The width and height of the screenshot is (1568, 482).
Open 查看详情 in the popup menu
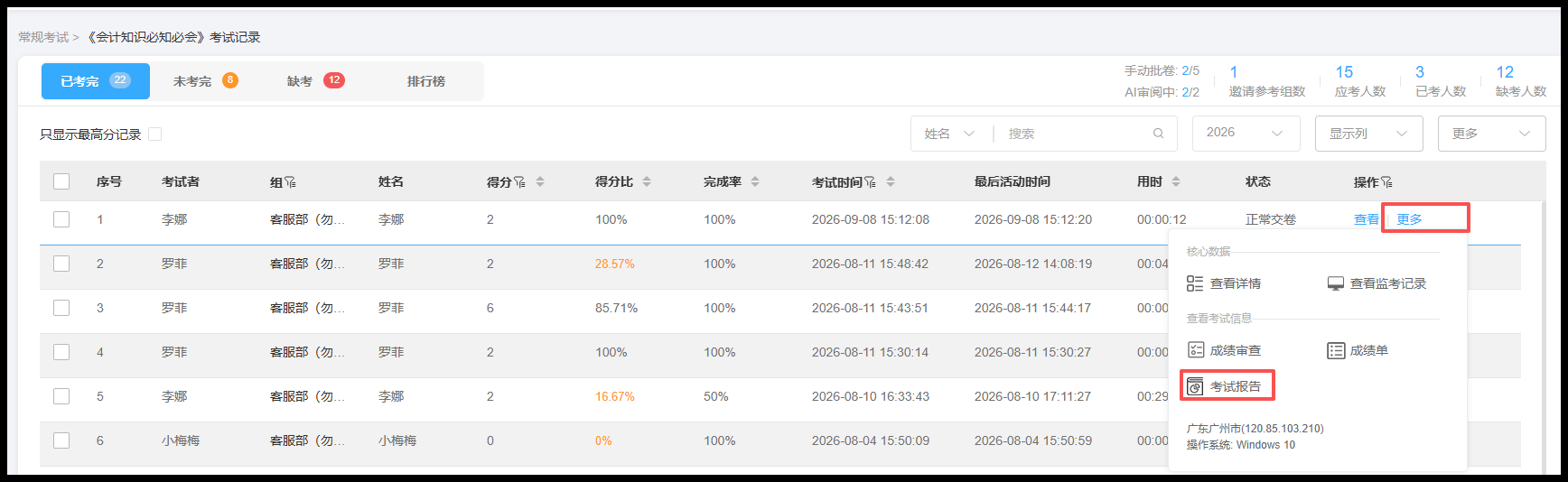(1224, 283)
